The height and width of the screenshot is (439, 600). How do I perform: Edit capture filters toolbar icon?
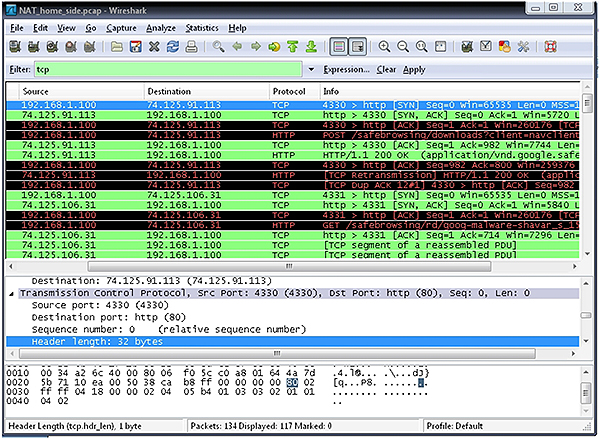pyautogui.click(x=467, y=47)
